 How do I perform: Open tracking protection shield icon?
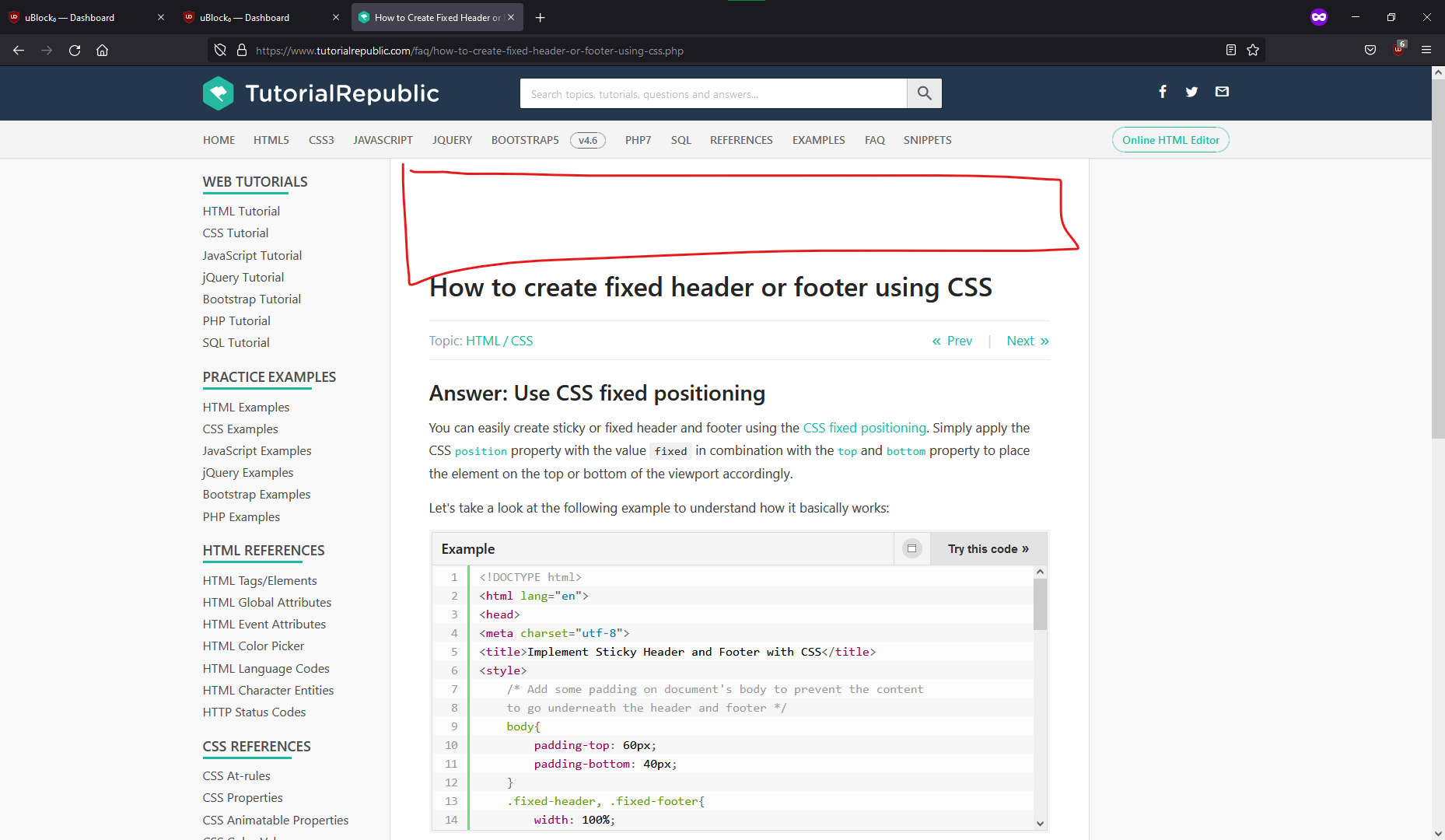220,51
